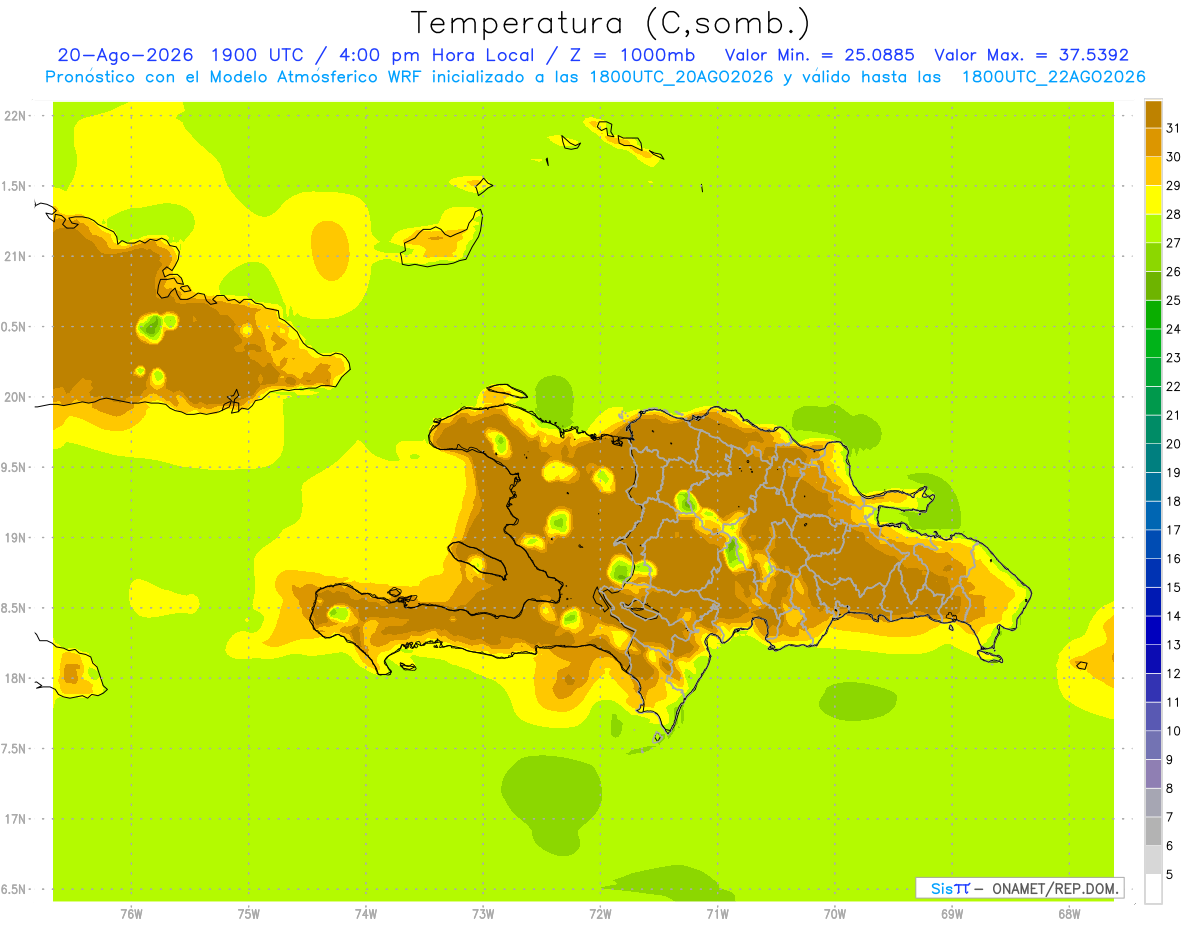Click the "75W" longitude label

249,914
